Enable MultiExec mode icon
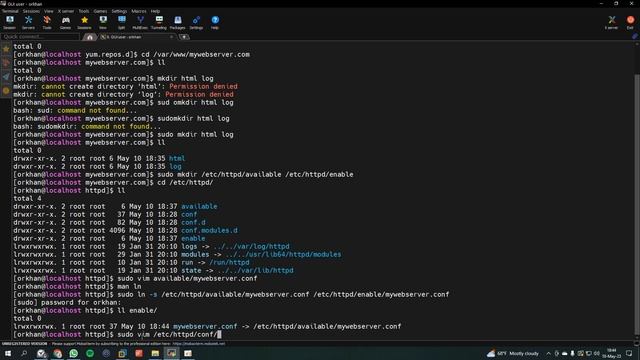 click(x=140, y=22)
